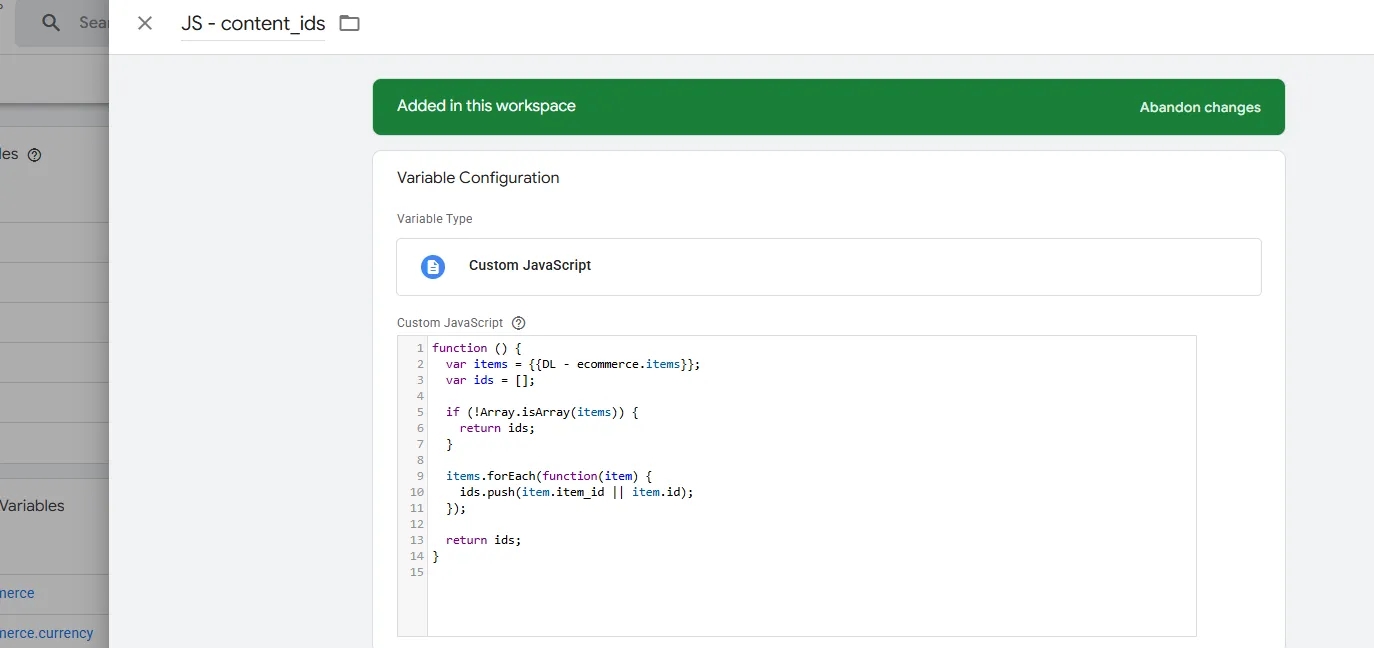1374x648 pixels.
Task: Click the folder icon next to variable name
Action: point(349,23)
